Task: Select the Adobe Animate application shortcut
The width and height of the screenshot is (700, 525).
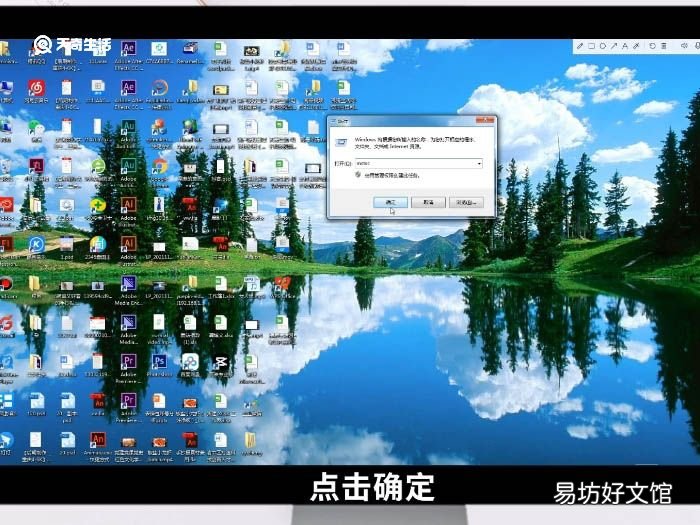Action: pyautogui.click(x=98, y=439)
